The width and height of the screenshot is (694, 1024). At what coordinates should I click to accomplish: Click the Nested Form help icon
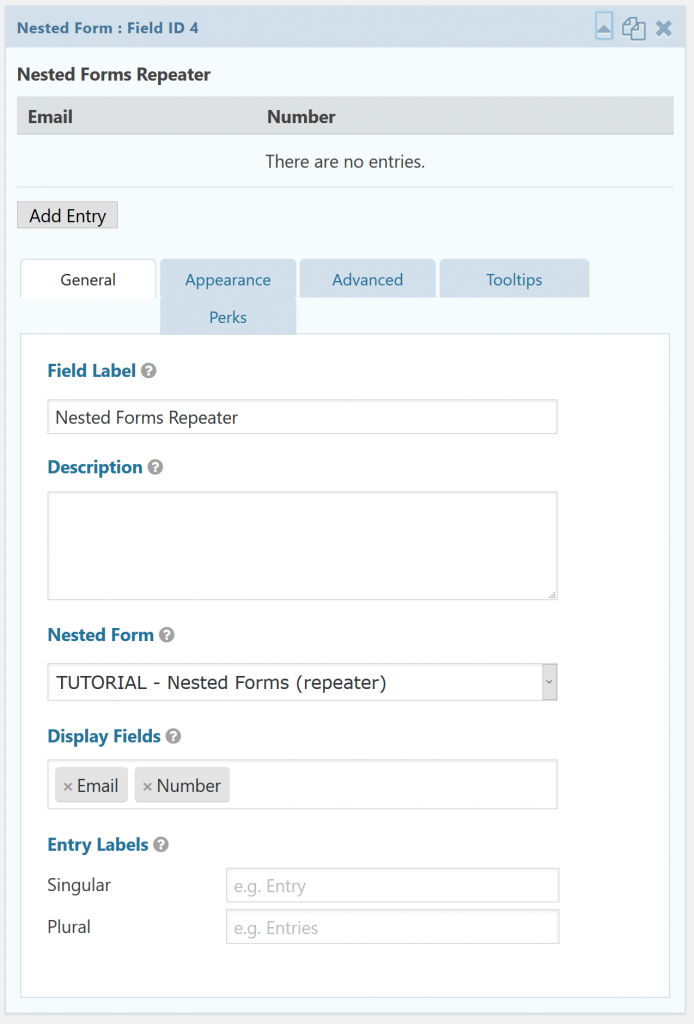click(167, 635)
